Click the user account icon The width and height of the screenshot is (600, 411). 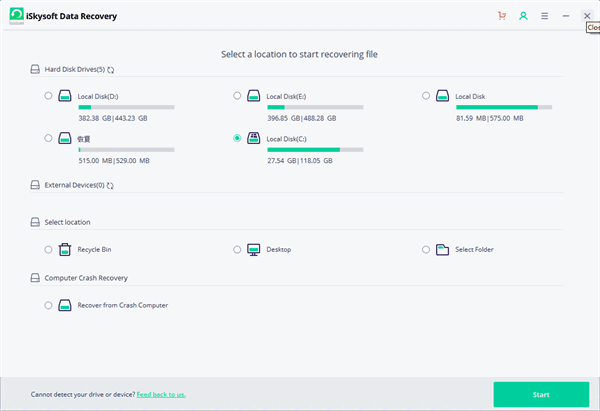pyautogui.click(x=522, y=16)
